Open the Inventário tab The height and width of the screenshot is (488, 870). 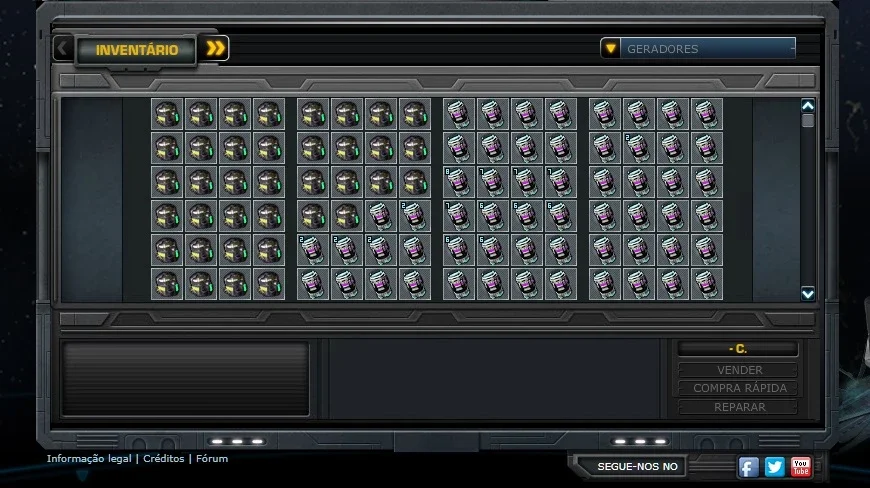[x=136, y=50]
